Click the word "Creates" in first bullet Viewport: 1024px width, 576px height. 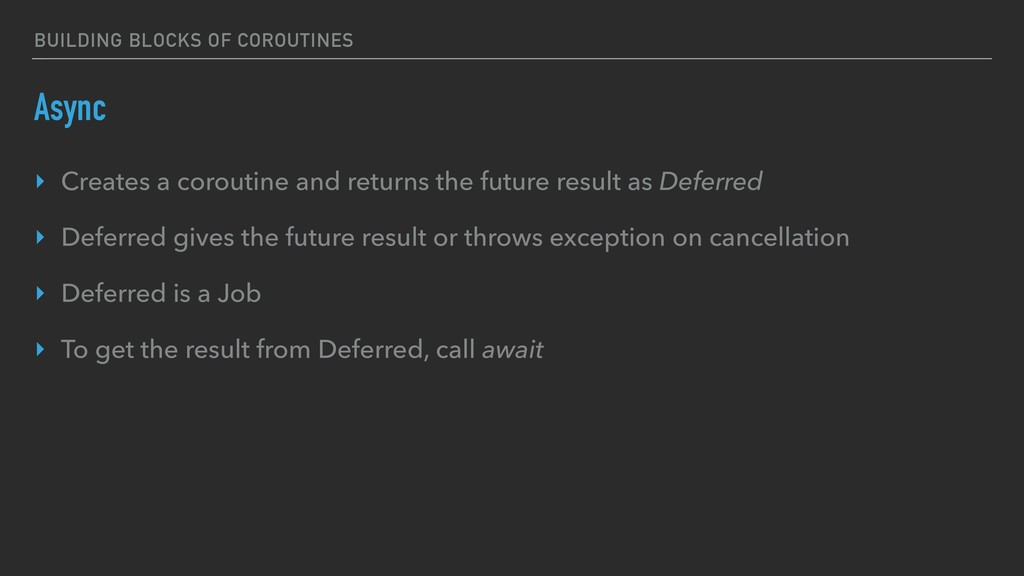pos(100,182)
